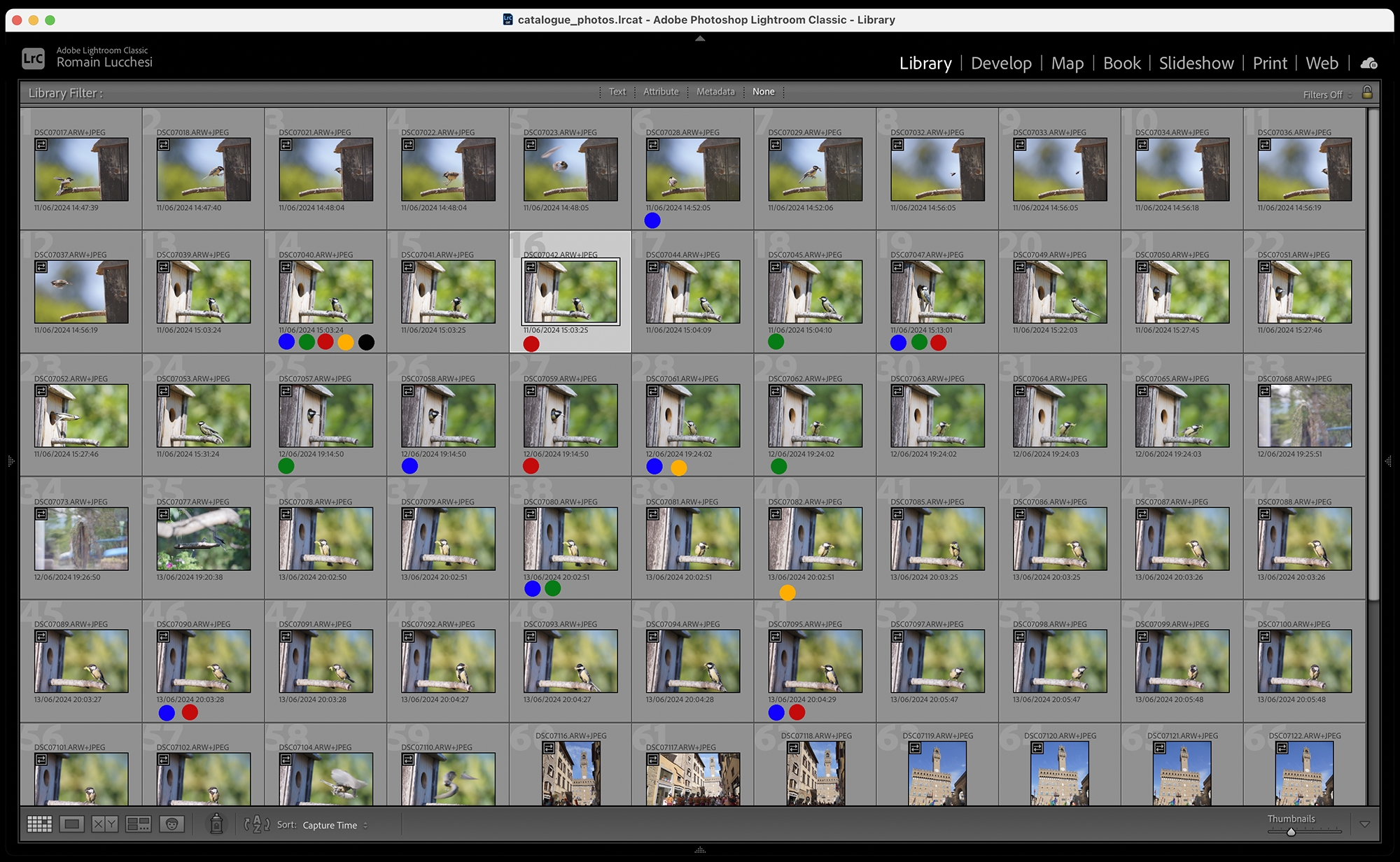Enable the Attribute library filter

[x=661, y=92]
